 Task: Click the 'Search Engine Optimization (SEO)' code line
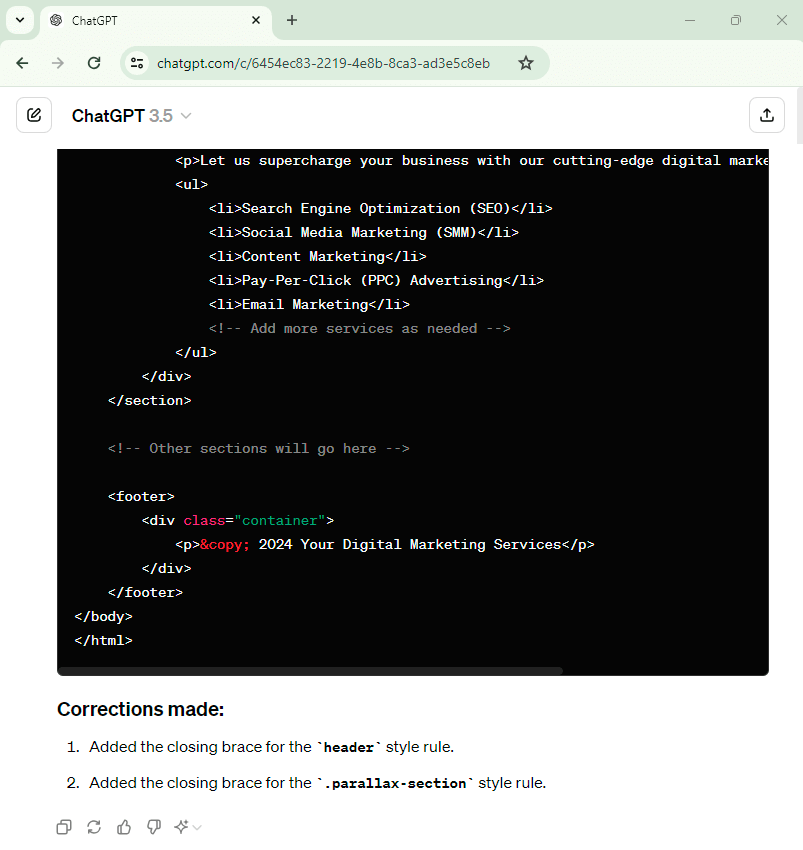click(x=381, y=208)
